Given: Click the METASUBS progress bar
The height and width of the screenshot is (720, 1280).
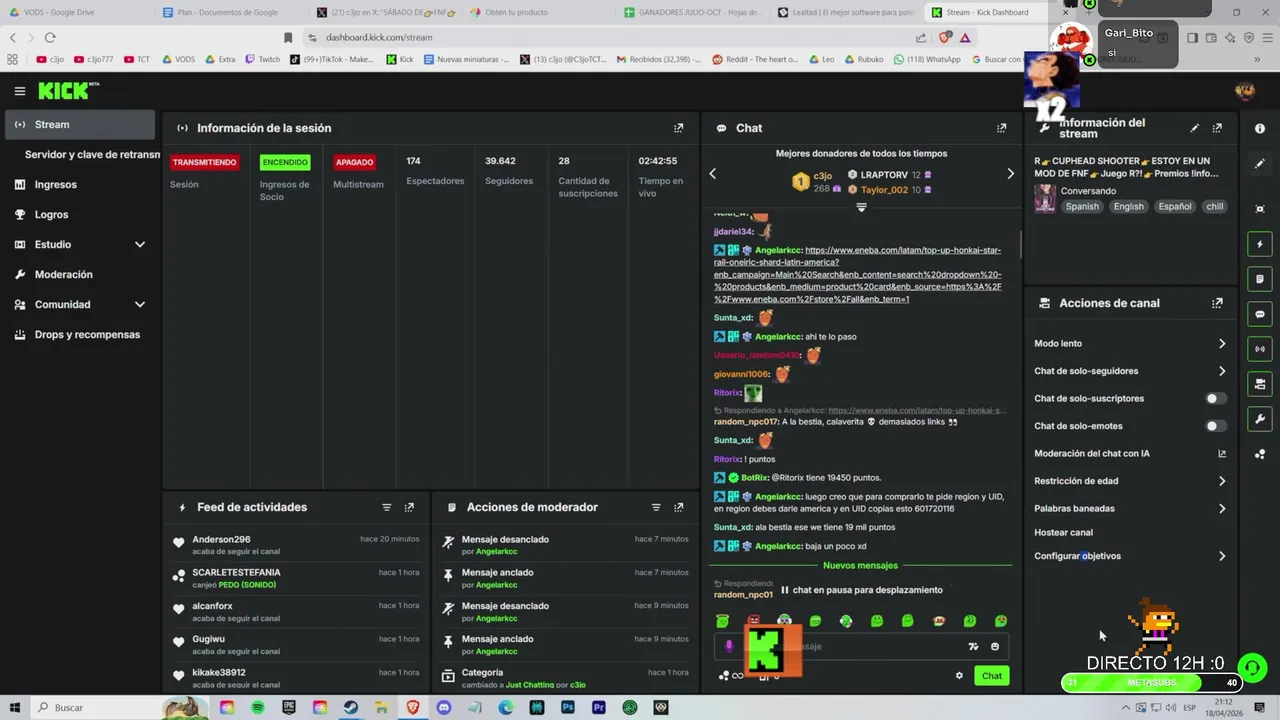Looking at the screenshot, I should click(1152, 683).
